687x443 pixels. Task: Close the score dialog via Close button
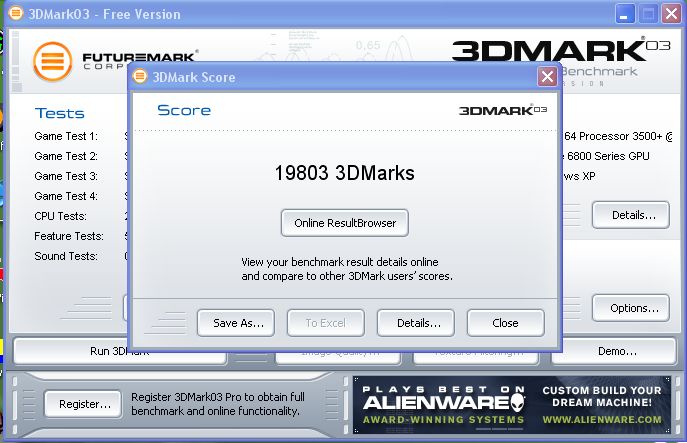coord(506,323)
